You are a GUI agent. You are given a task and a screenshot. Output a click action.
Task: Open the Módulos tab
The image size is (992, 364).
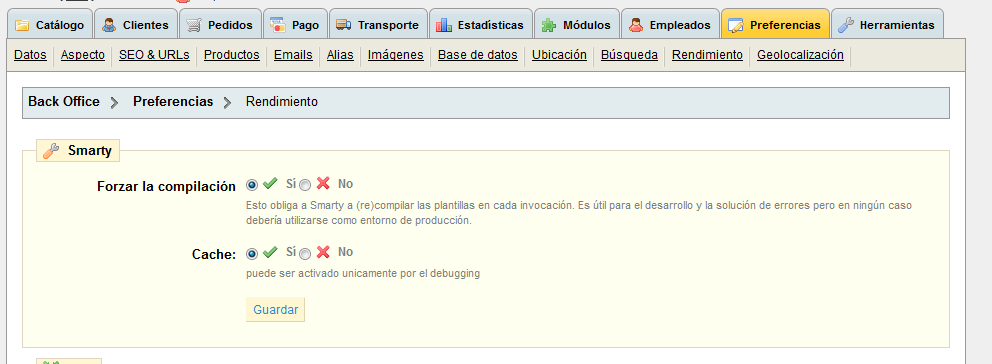point(577,24)
